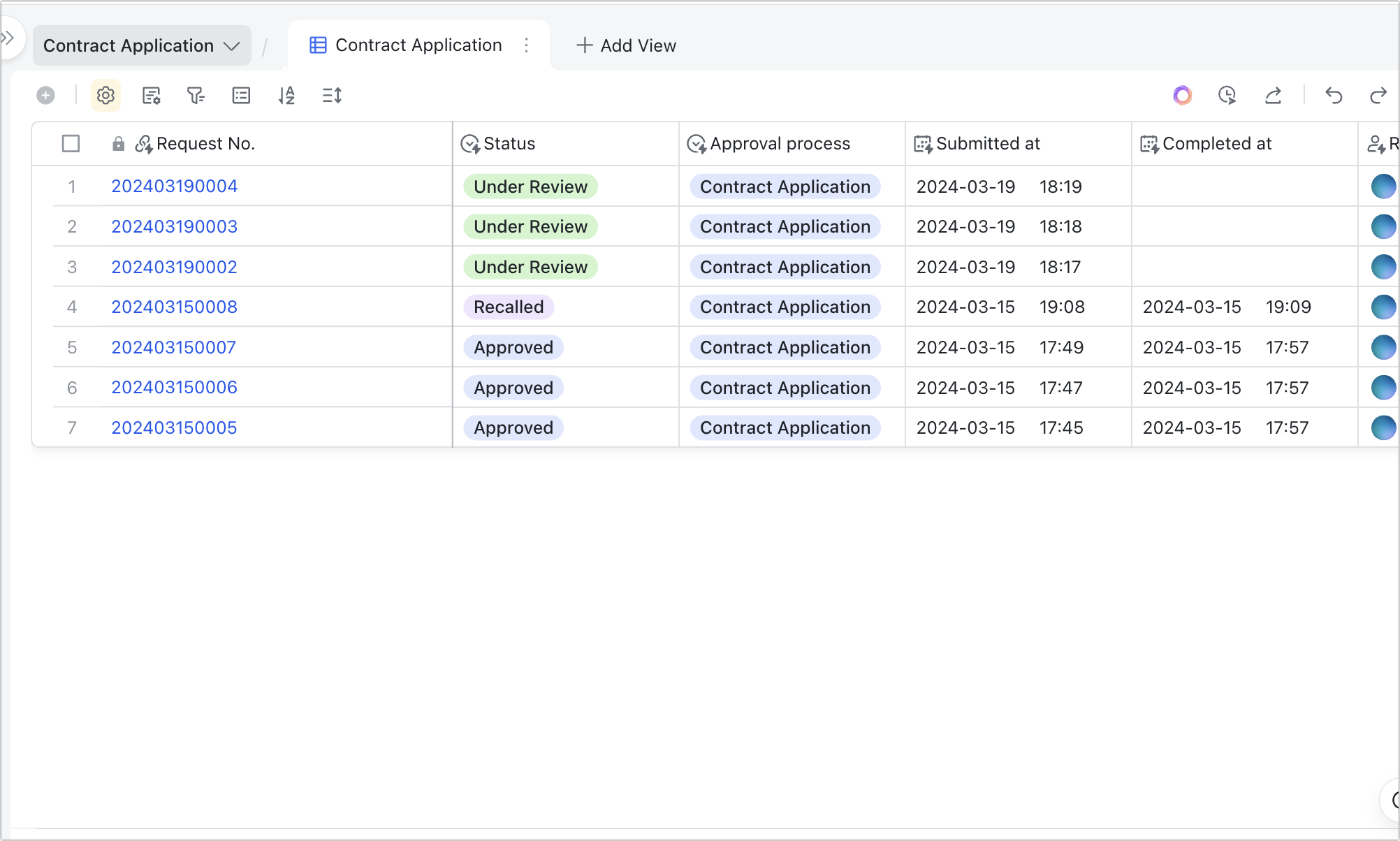Switch to the Contract Application view tab

pyautogui.click(x=418, y=45)
